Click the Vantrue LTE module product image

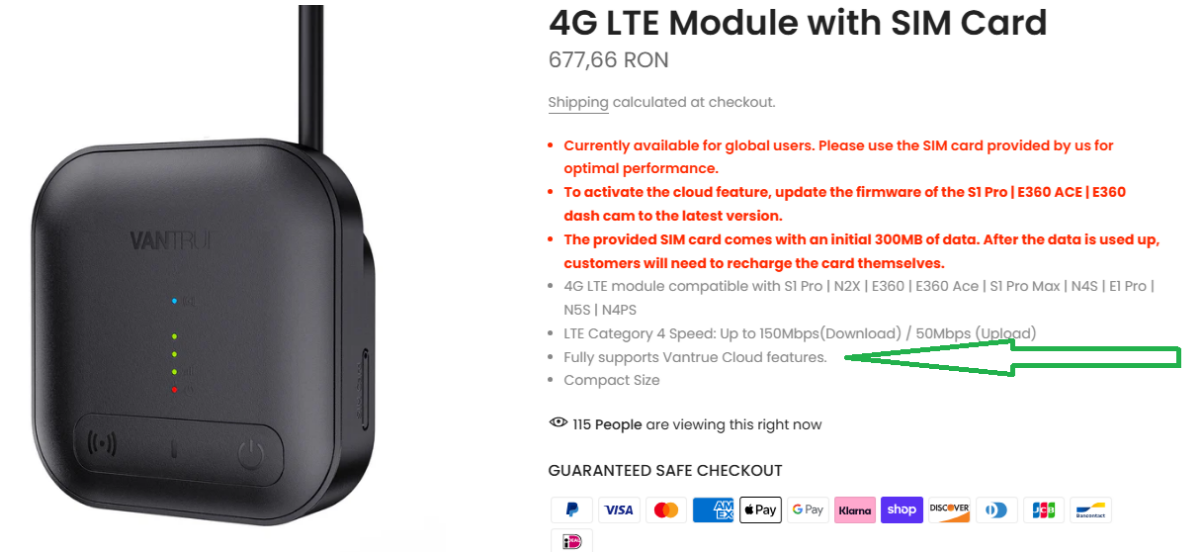200,320
